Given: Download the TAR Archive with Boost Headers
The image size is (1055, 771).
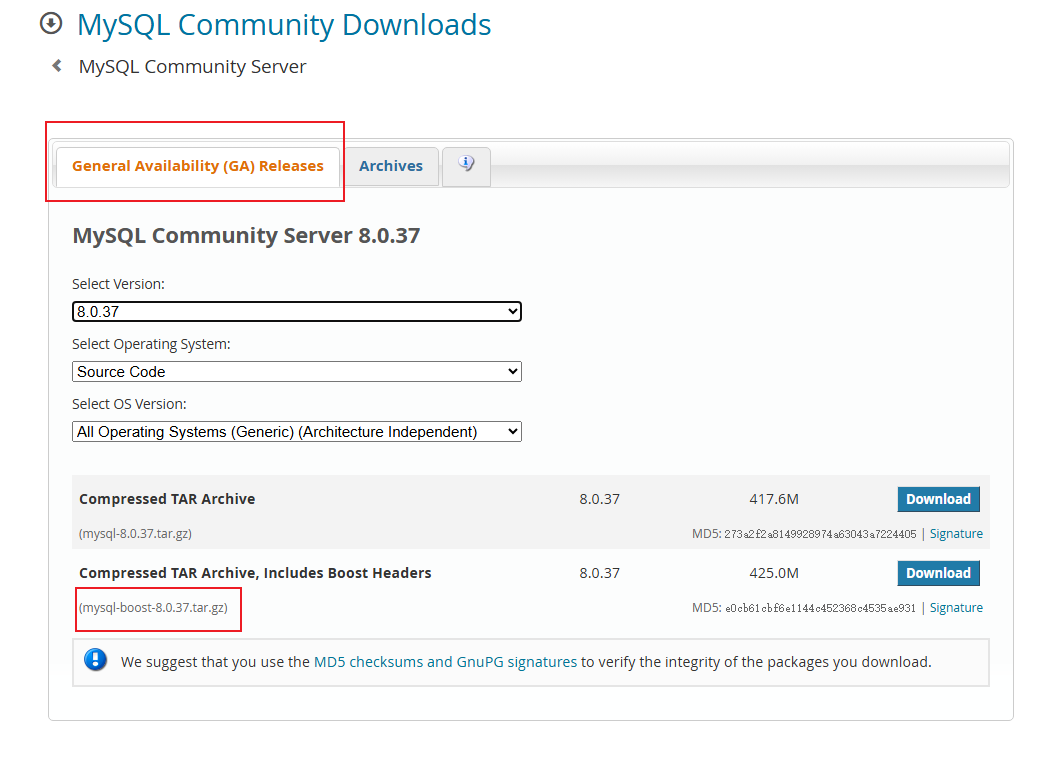Looking at the screenshot, I should coord(938,573).
